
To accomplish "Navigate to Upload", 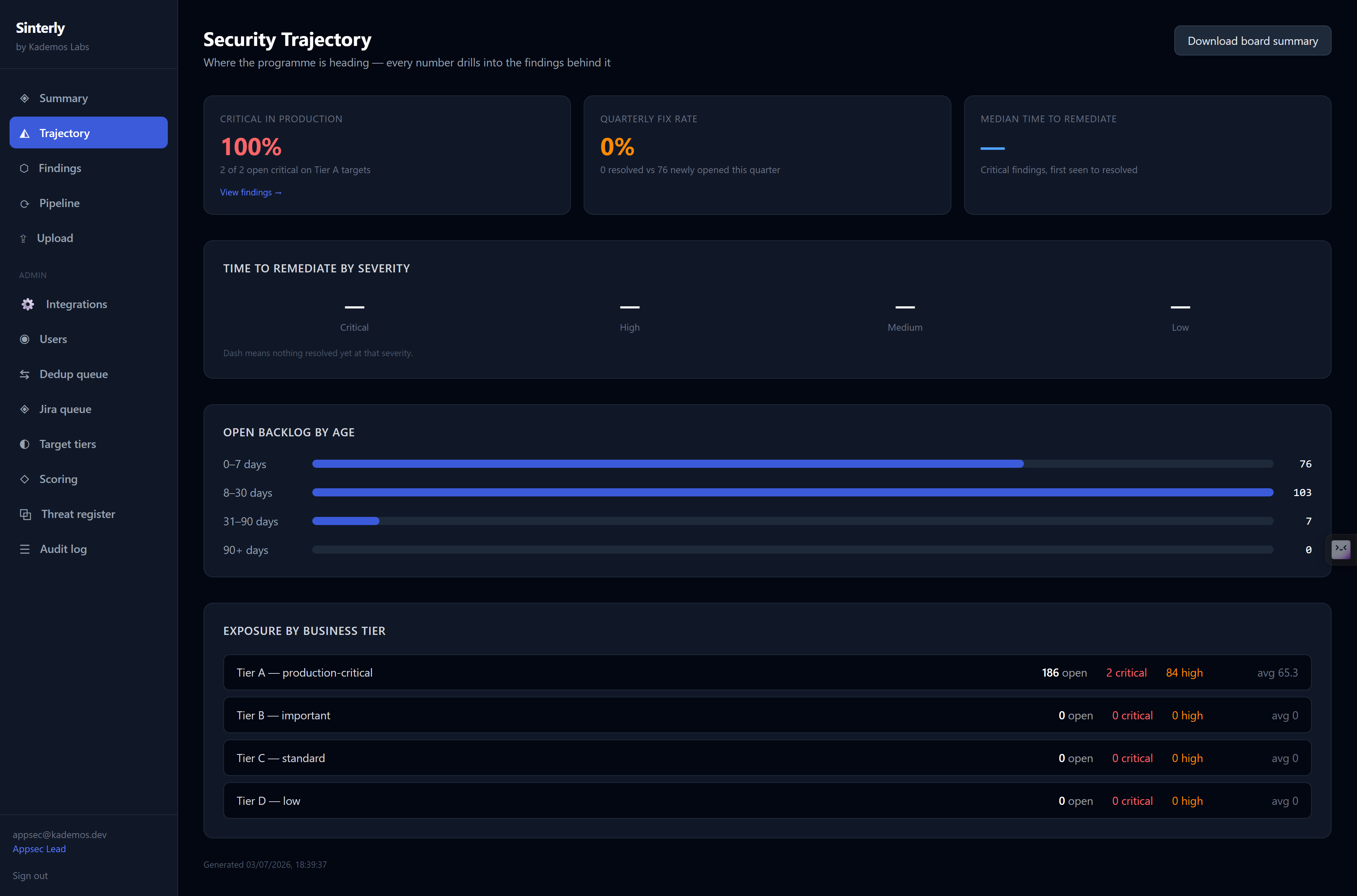I will (89, 238).
